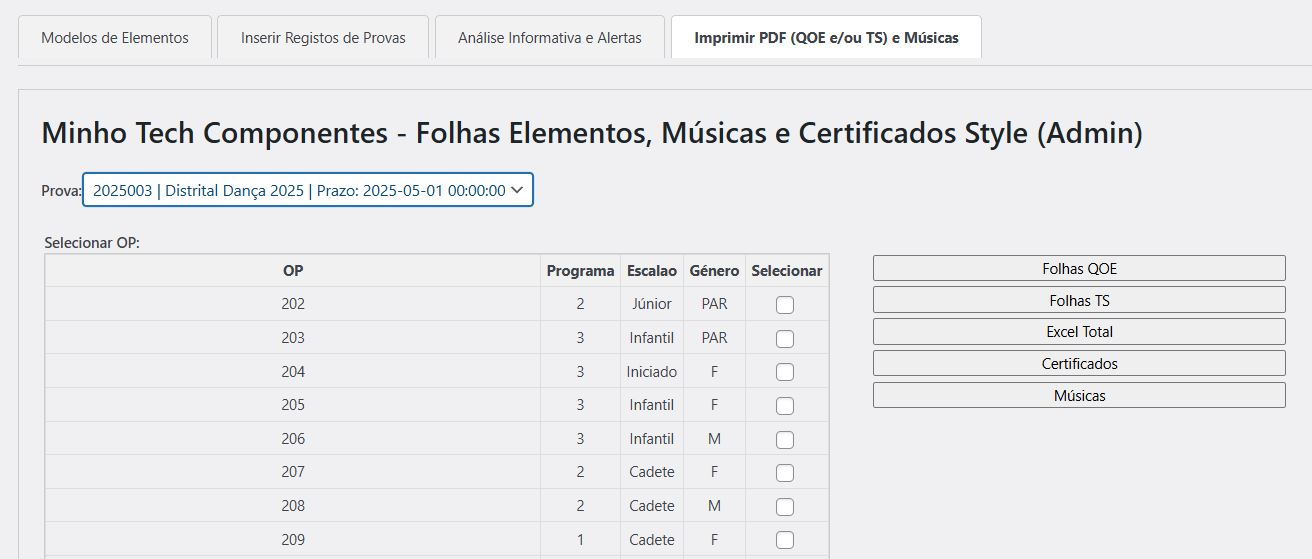
Task: Mark the OP 206 checkbox
Action: (x=785, y=439)
